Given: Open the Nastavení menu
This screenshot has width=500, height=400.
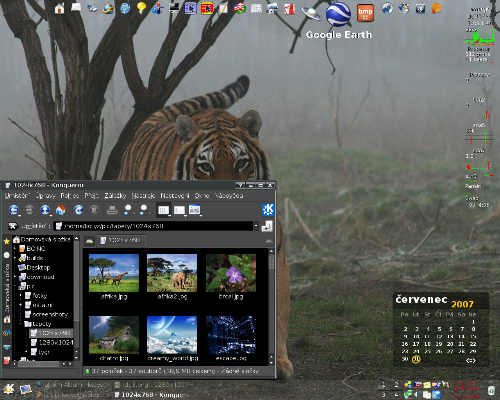Looking at the screenshot, I should click(x=175, y=196).
